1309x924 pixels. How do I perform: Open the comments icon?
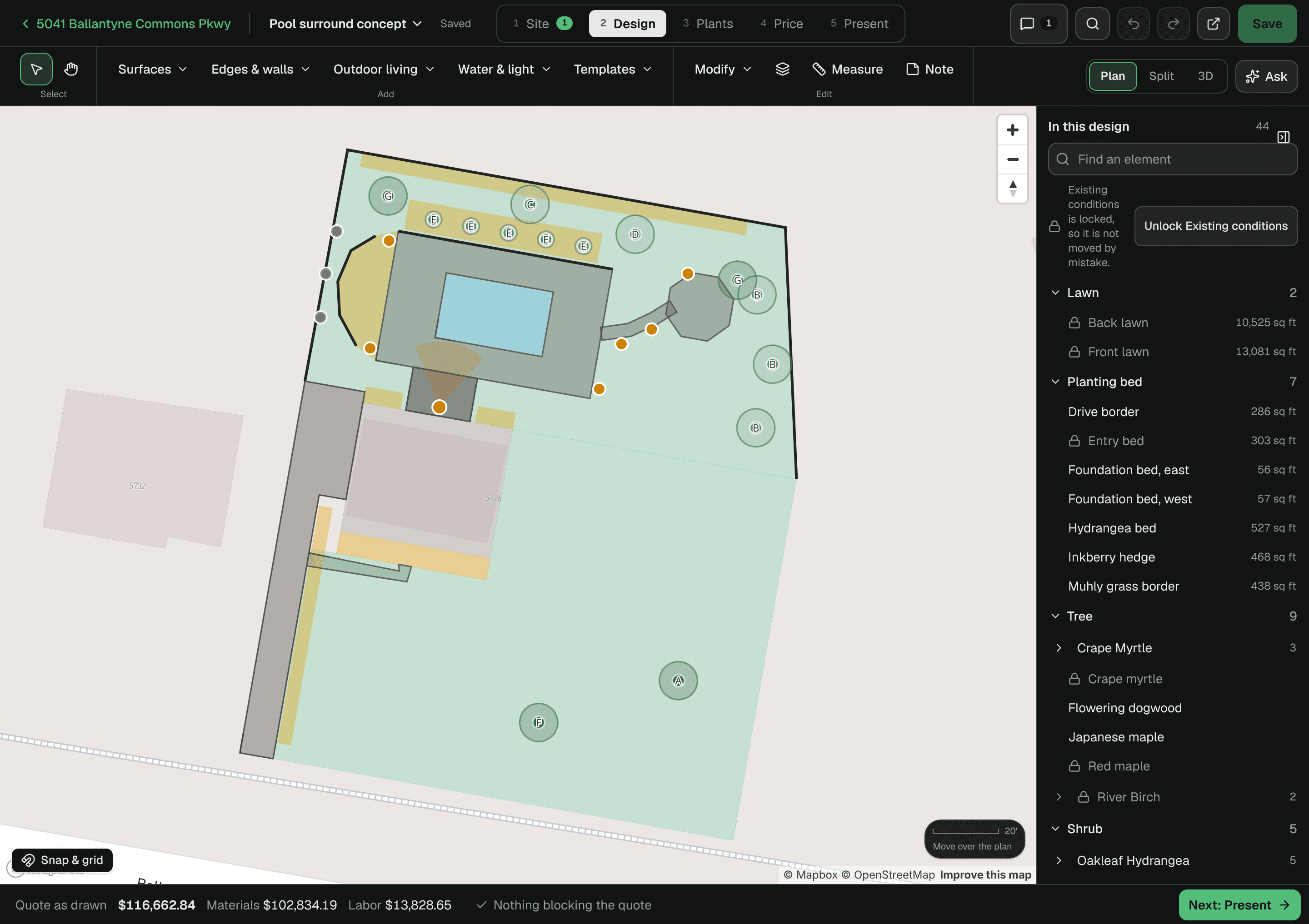(x=1038, y=23)
